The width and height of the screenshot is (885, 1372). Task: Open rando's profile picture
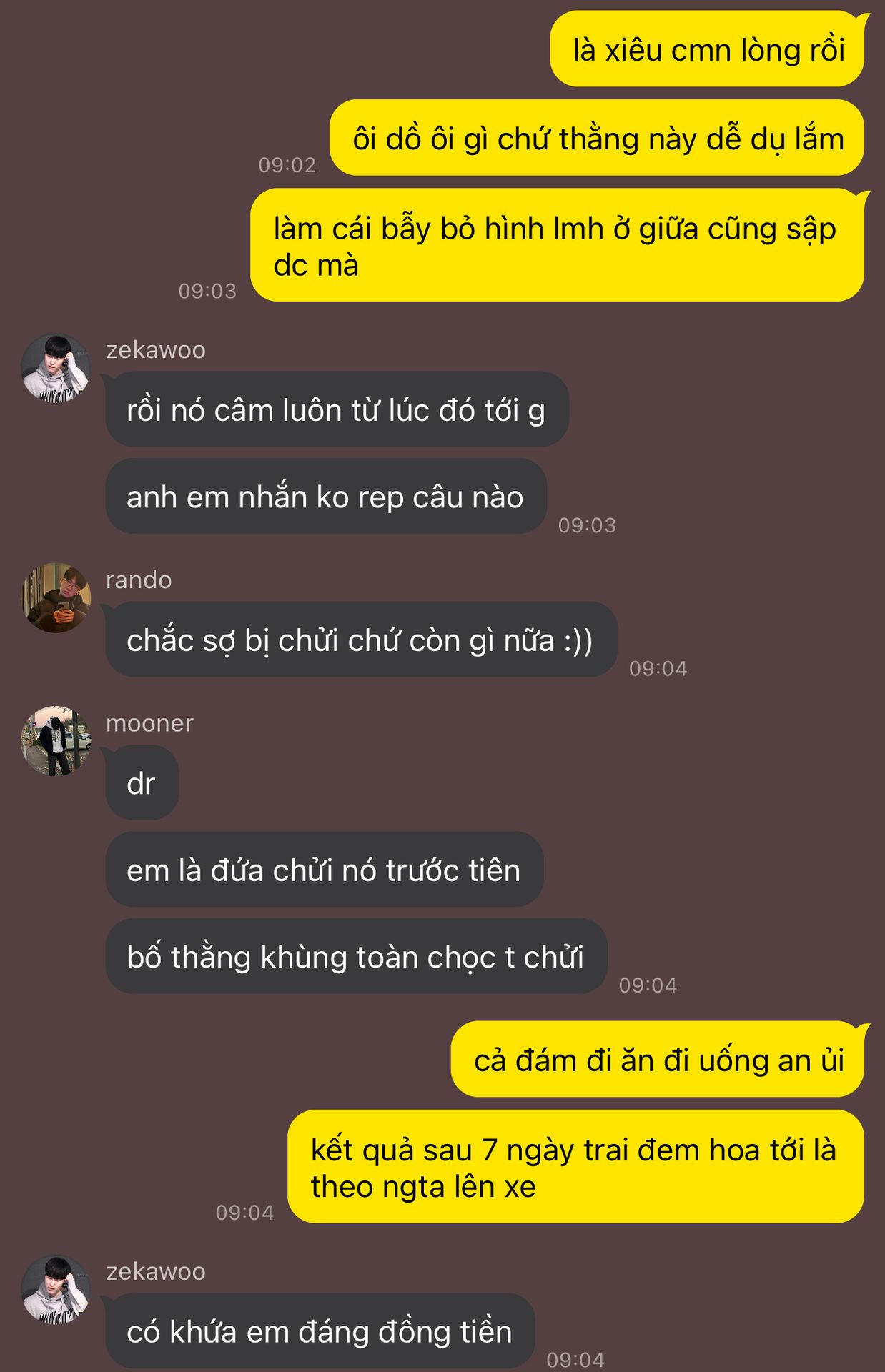click(x=56, y=597)
